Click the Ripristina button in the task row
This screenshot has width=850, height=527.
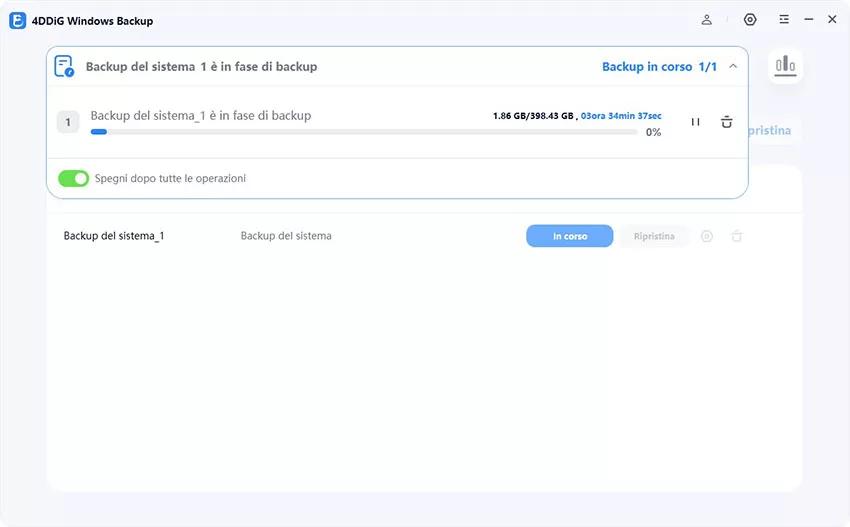[654, 236]
